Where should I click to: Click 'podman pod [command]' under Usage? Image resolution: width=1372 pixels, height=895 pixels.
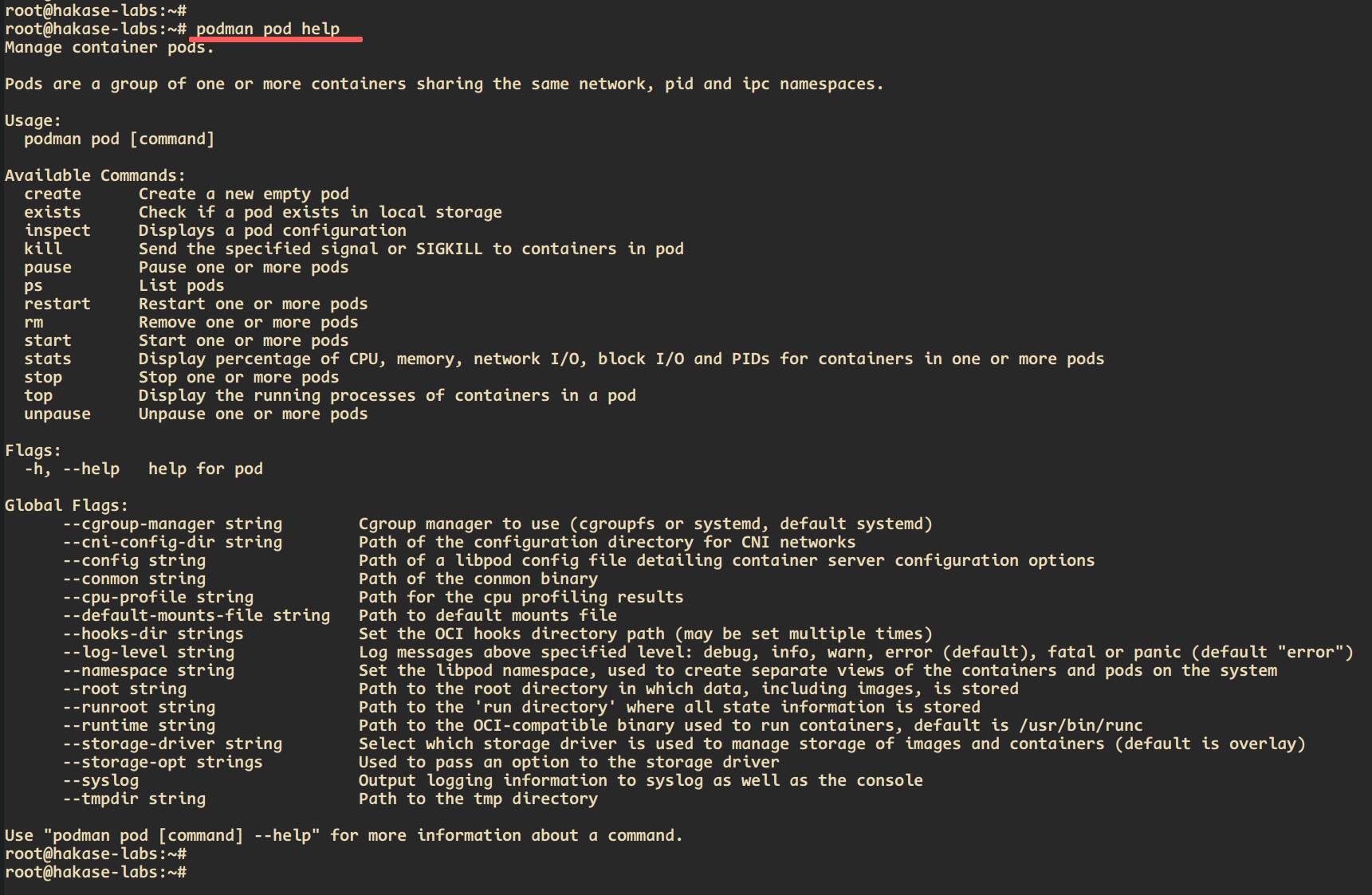point(120,139)
